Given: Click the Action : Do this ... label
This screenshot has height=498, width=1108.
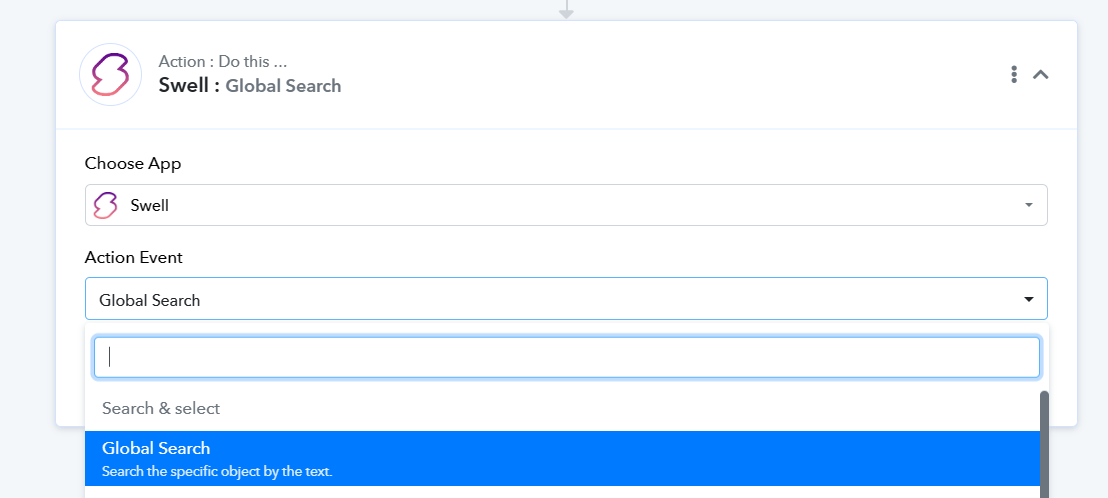Looking at the screenshot, I should pos(223,61).
